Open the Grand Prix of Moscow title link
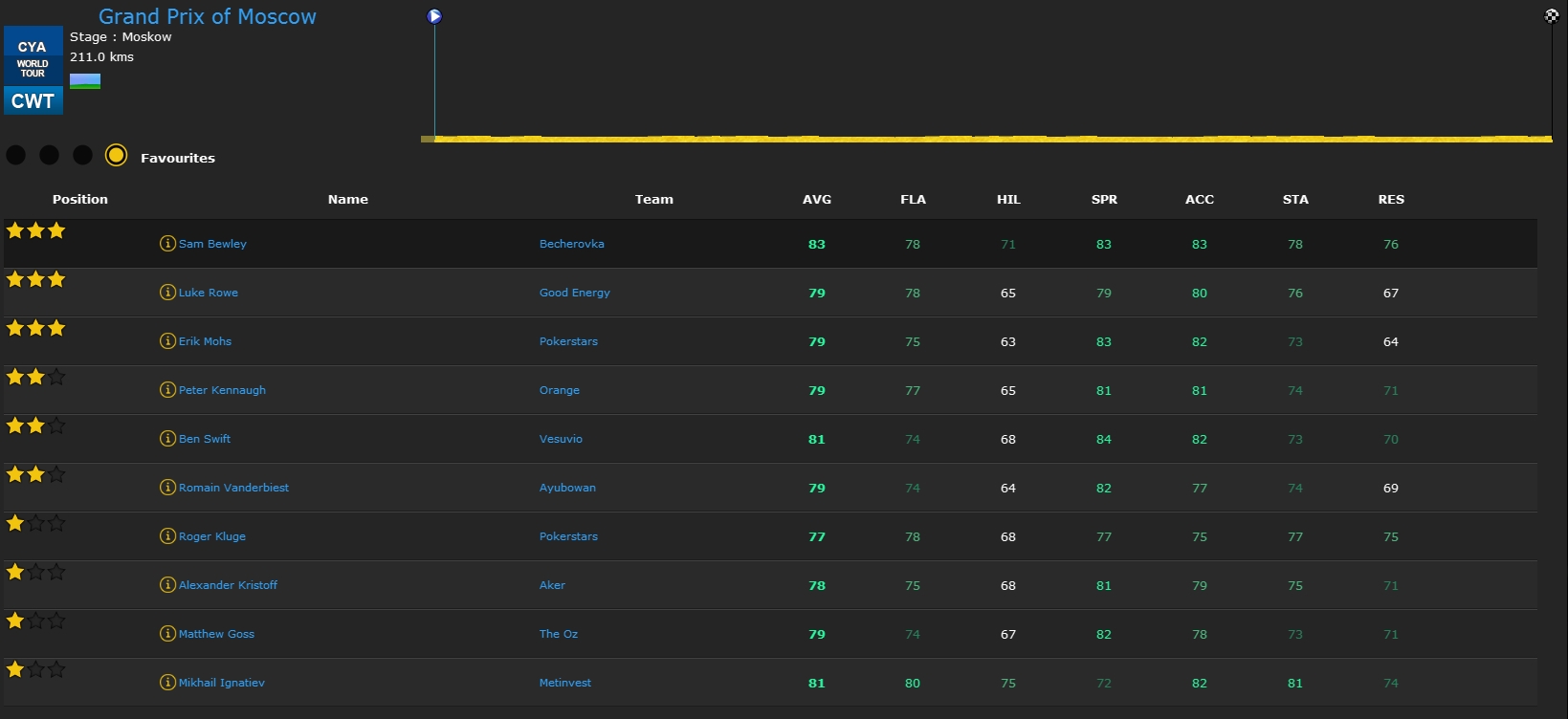This screenshot has width=1568, height=719. tap(208, 16)
